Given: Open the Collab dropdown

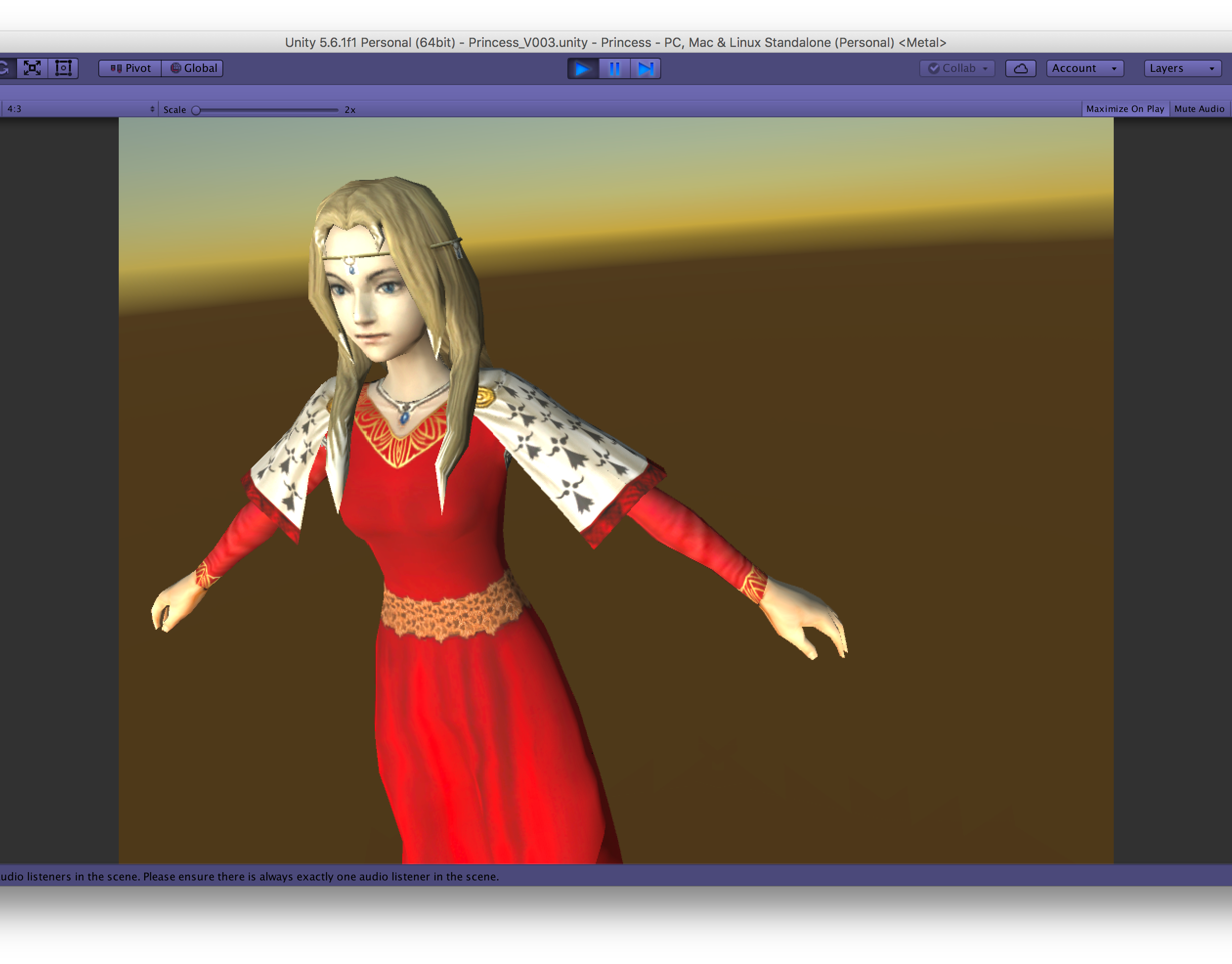Looking at the screenshot, I should [x=957, y=68].
